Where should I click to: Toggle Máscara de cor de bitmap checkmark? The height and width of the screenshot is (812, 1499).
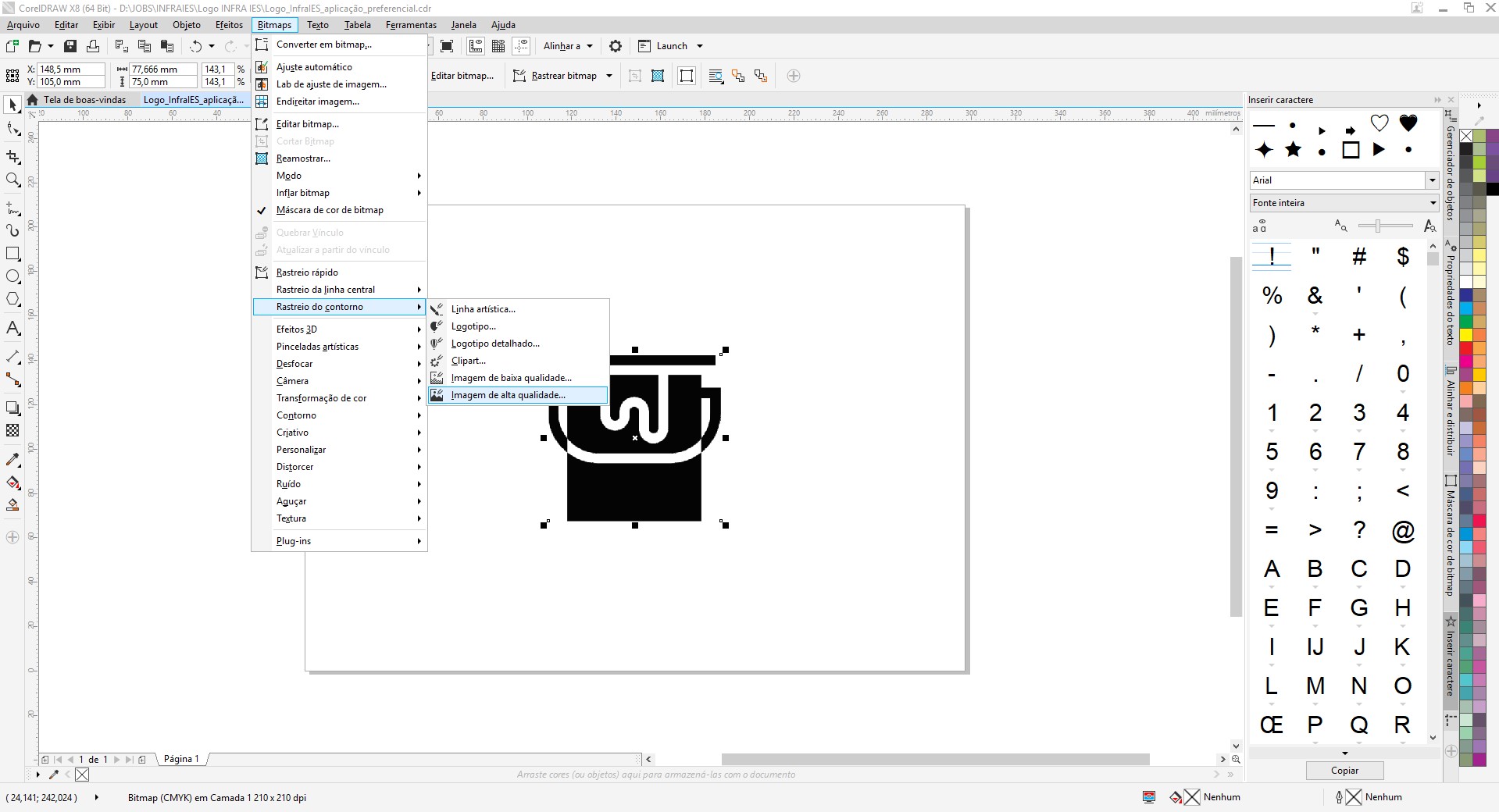(261, 210)
